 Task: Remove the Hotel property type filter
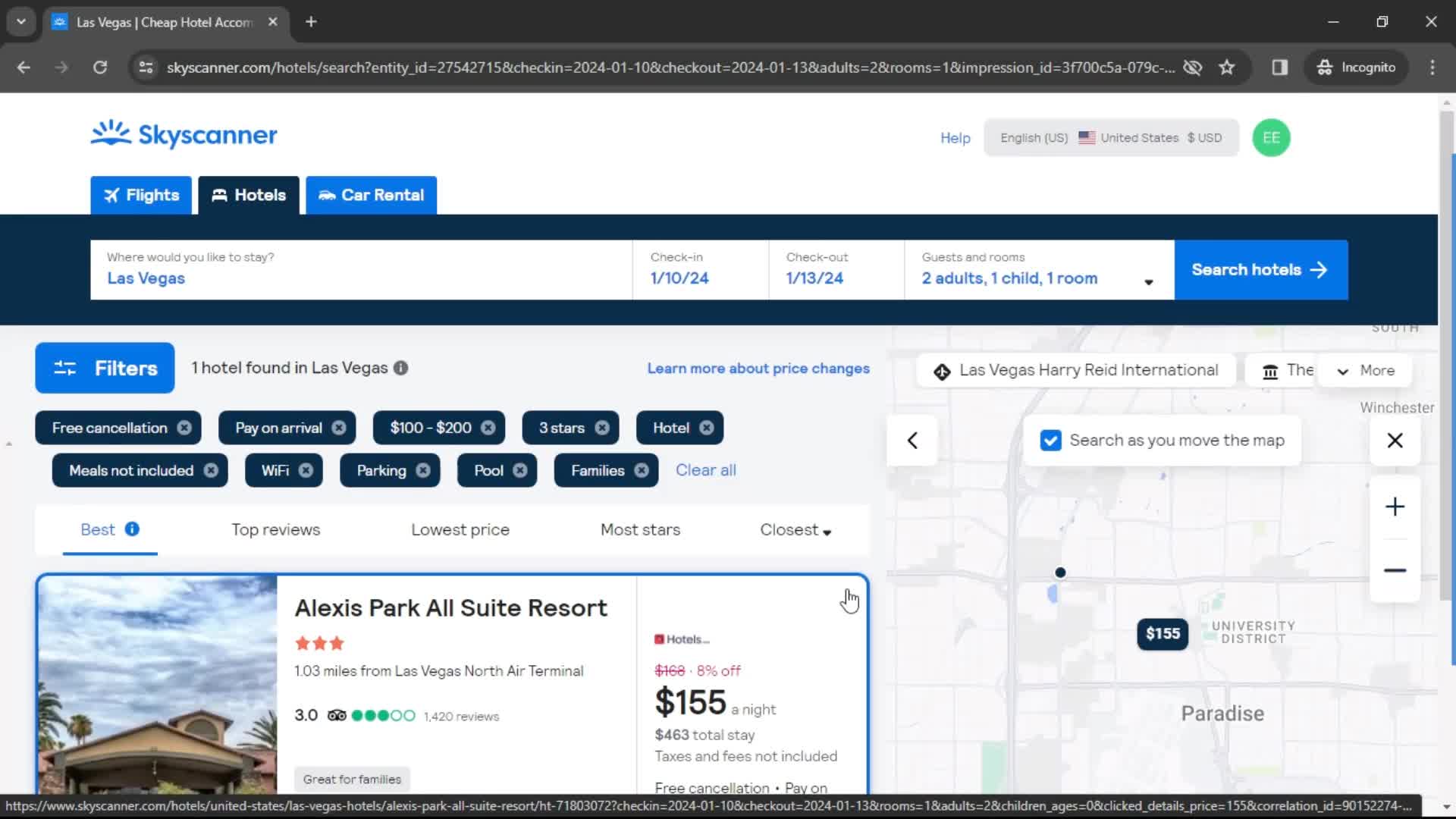tap(707, 428)
